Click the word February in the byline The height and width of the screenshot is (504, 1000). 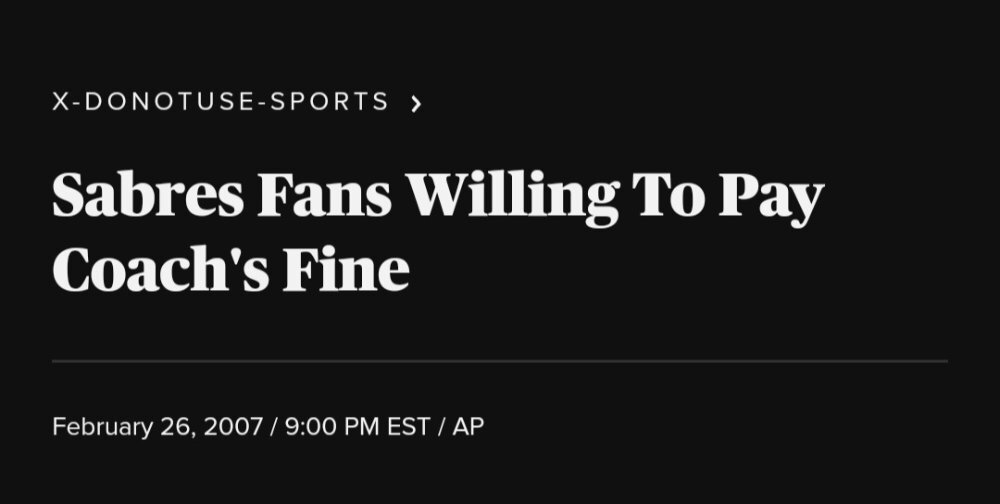[103, 427]
